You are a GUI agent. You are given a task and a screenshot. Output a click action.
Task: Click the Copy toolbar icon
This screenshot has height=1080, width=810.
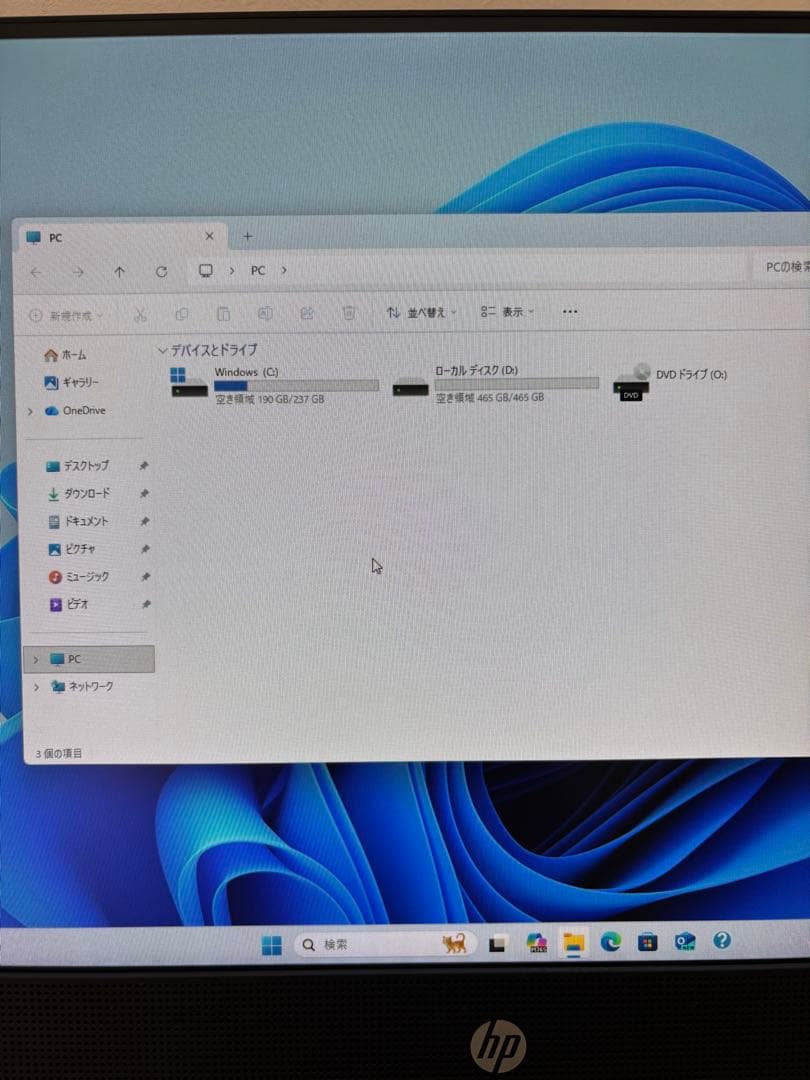[x=182, y=314]
